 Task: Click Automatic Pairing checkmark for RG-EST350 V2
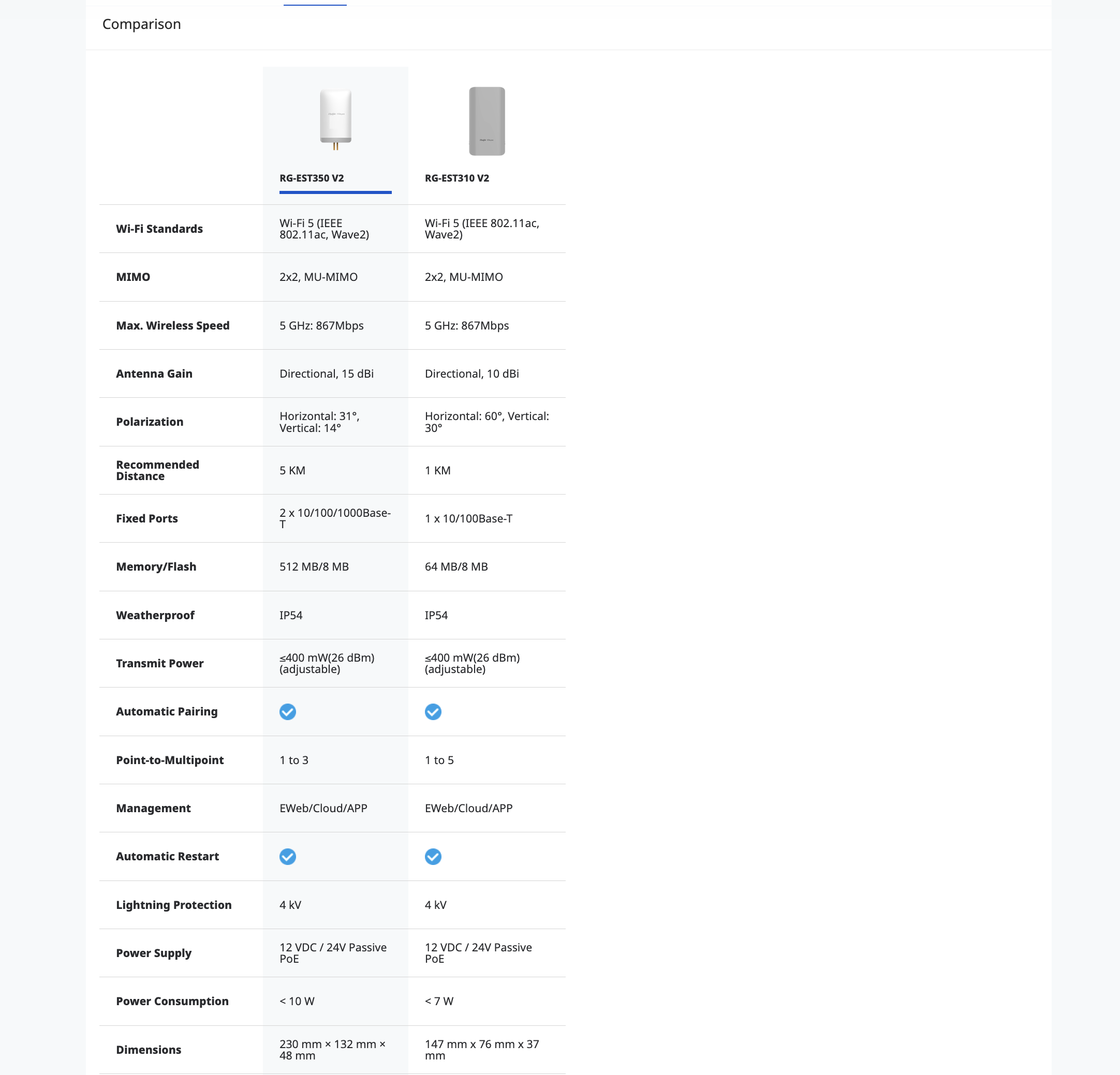tap(287, 712)
